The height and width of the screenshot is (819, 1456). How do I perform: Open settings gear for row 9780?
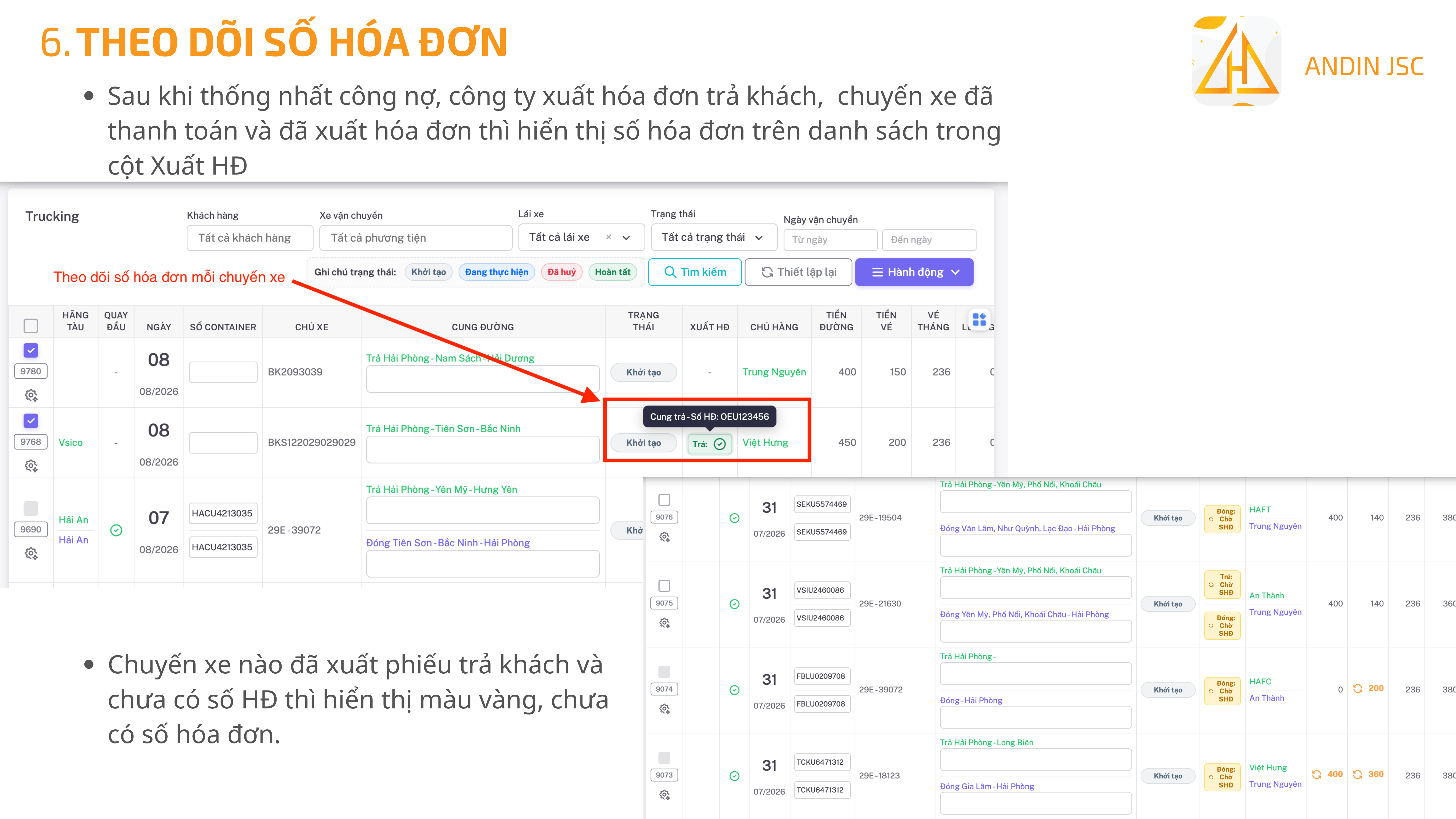click(31, 395)
